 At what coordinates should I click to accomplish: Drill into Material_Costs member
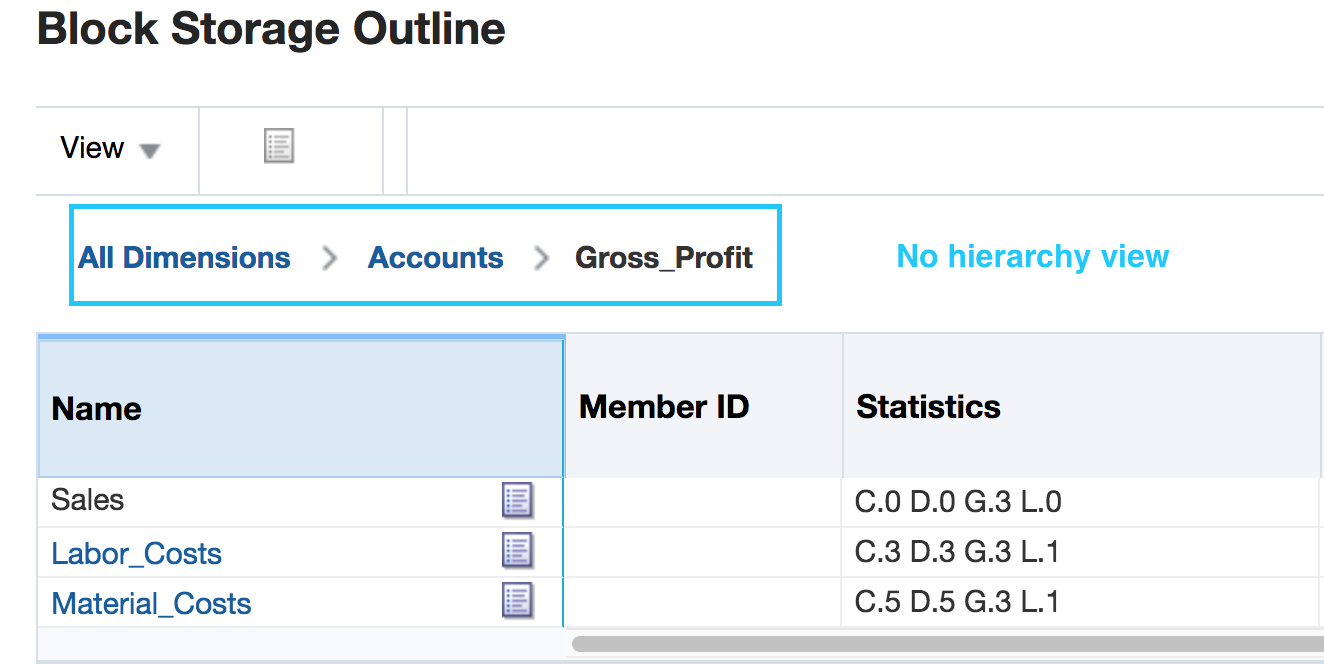(151, 604)
